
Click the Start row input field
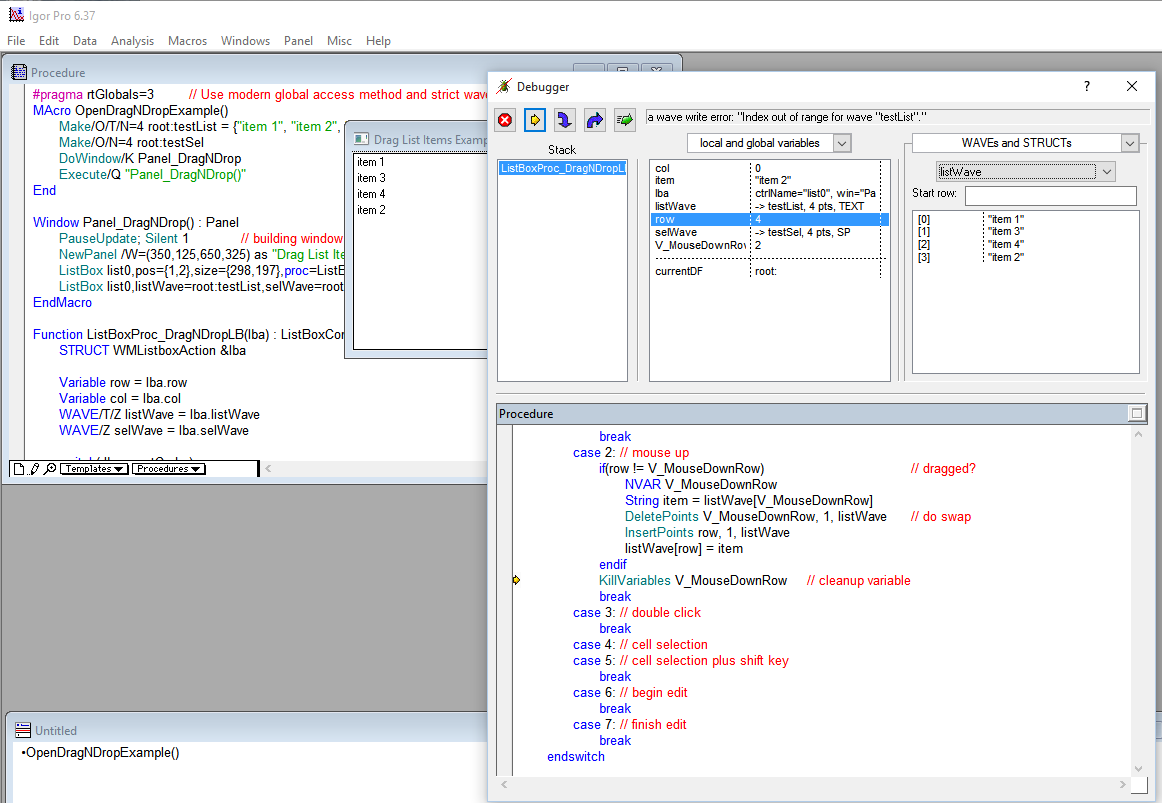click(x=1050, y=196)
